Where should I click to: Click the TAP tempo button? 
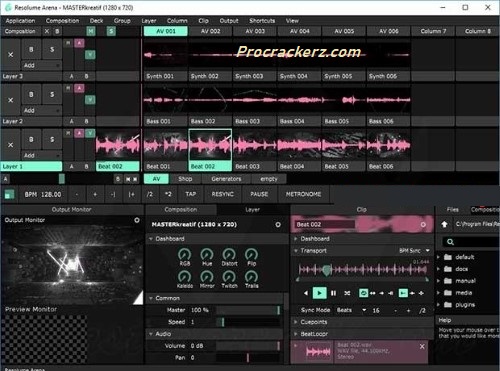pyautogui.click(x=191, y=194)
